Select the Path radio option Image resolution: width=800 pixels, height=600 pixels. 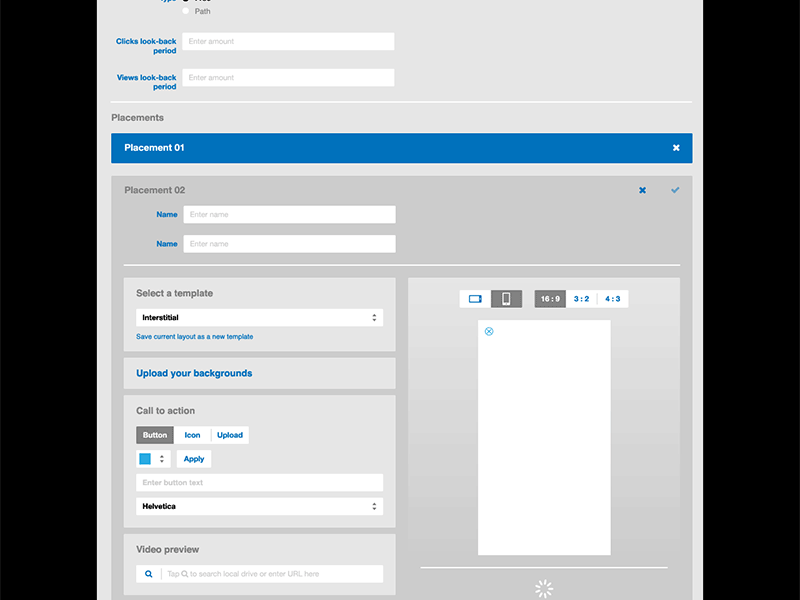(x=186, y=11)
